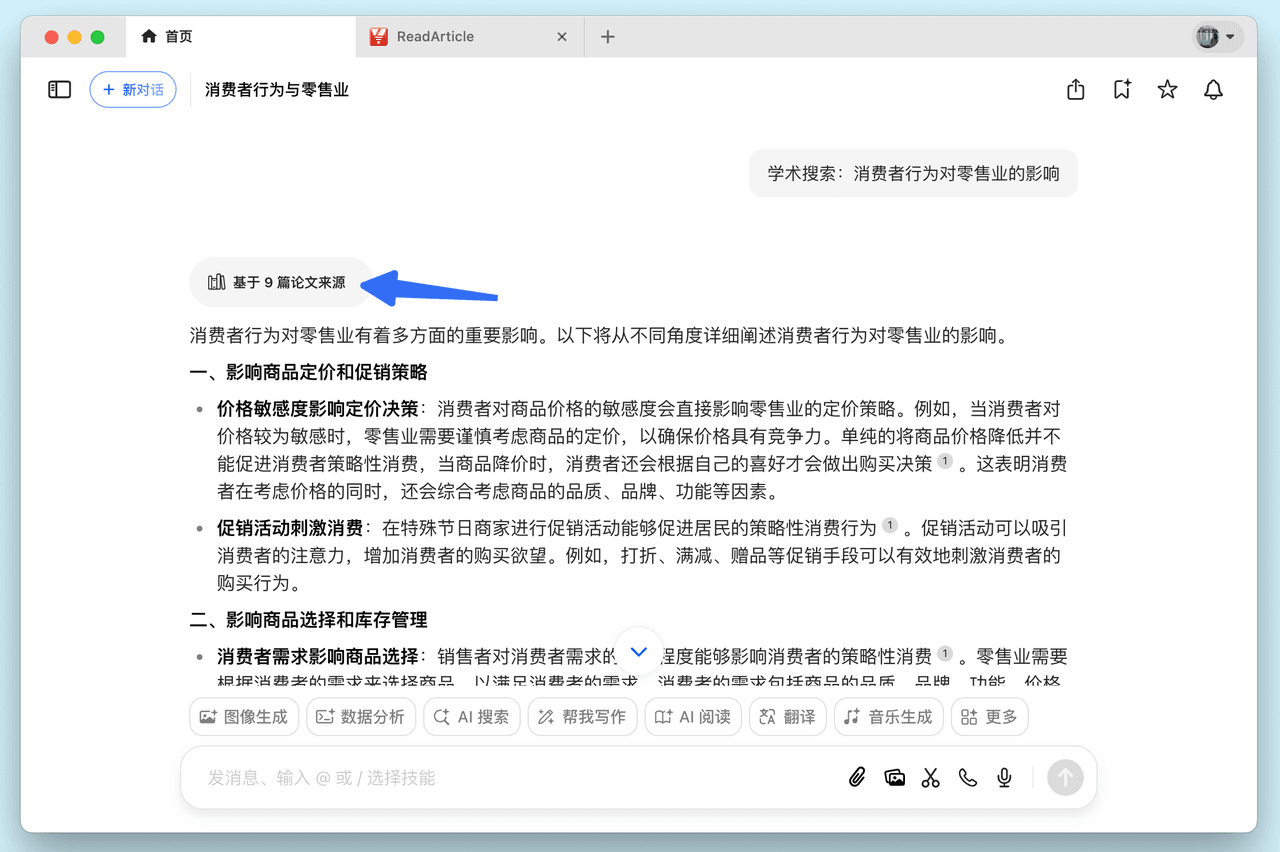Open the notifications bell
1280x852 pixels.
click(x=1213, y=90)
